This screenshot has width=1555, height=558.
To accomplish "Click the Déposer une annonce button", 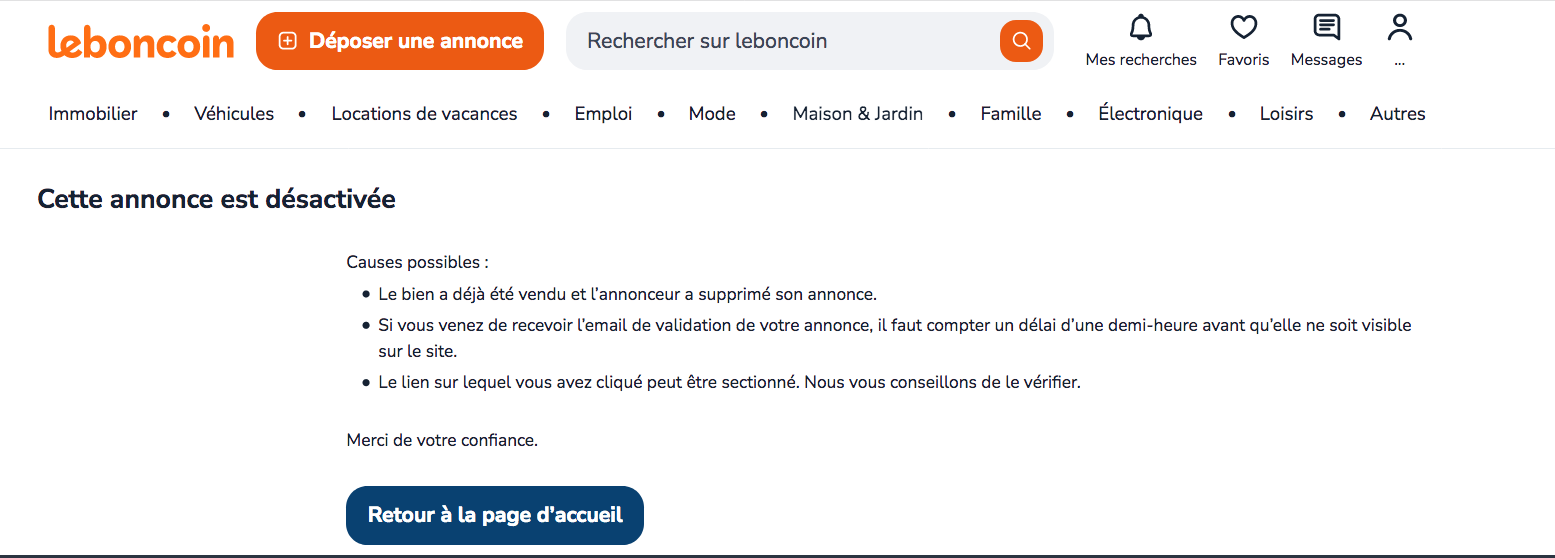I will pyautogui.click(x=400, y=41).
